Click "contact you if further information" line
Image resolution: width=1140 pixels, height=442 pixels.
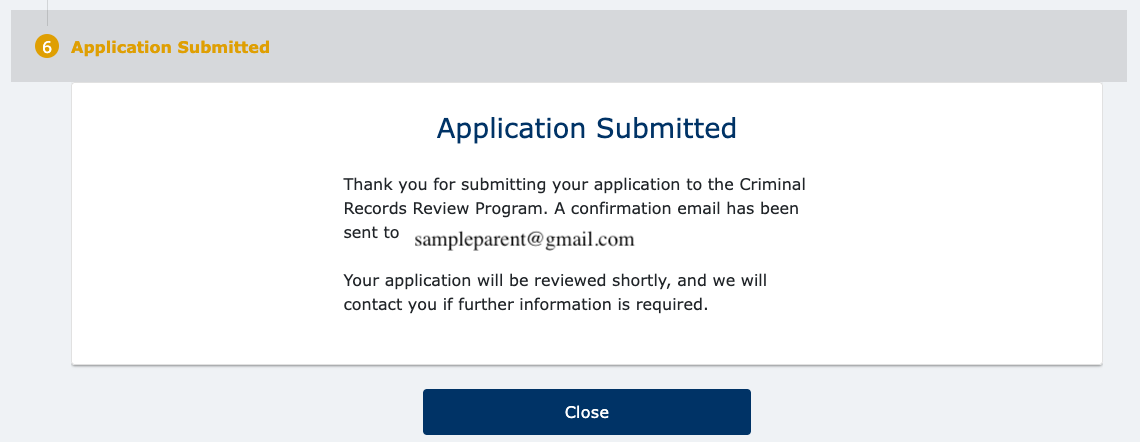(x=480, y=305)
